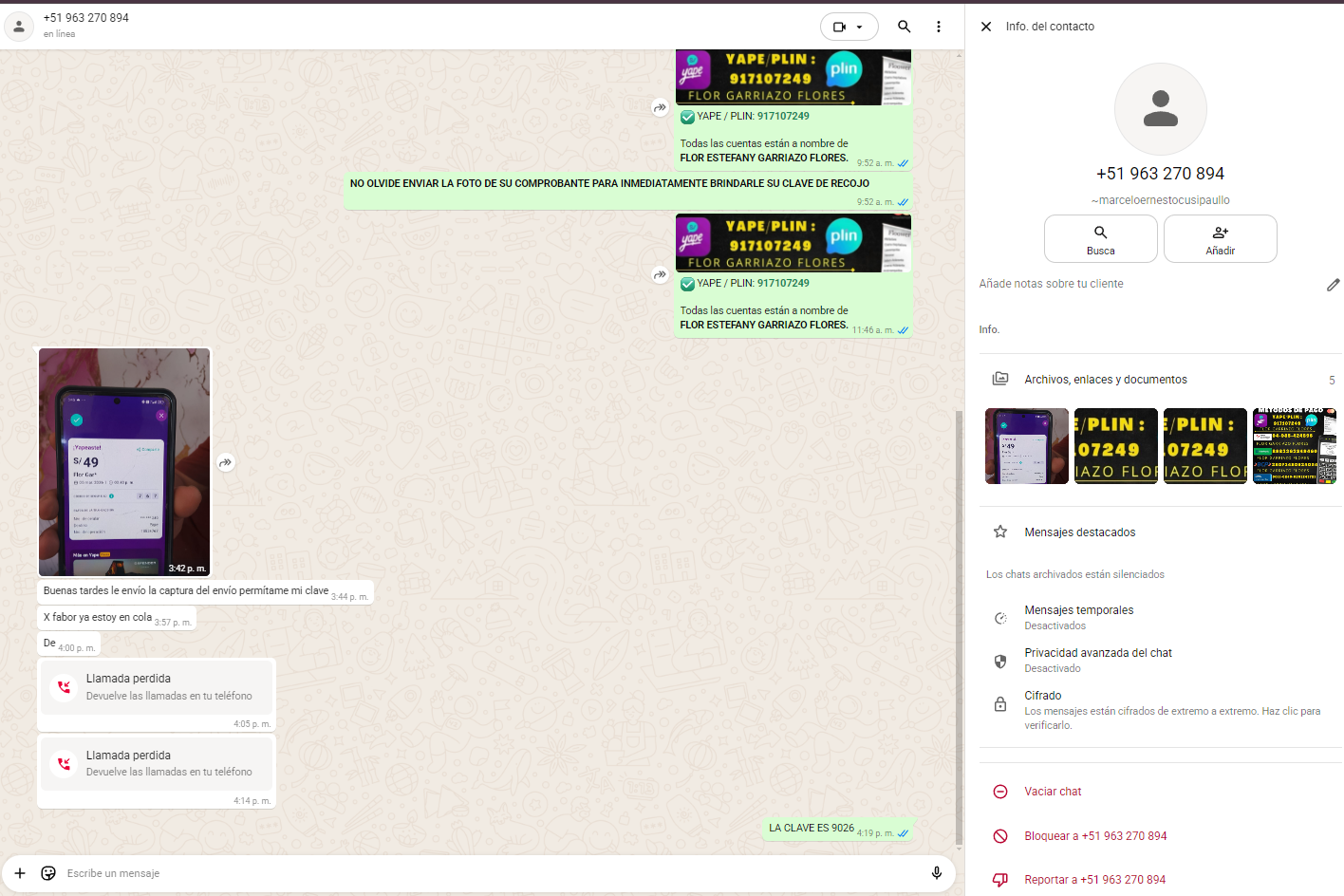Screen dimensions: 1344x896
Task: Open Mensajes destacados
Action: pos(1079,532)
